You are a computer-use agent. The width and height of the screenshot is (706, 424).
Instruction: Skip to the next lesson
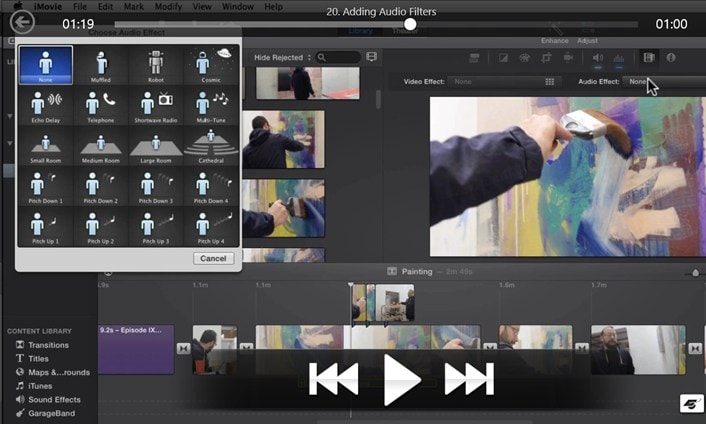(469, 379)
